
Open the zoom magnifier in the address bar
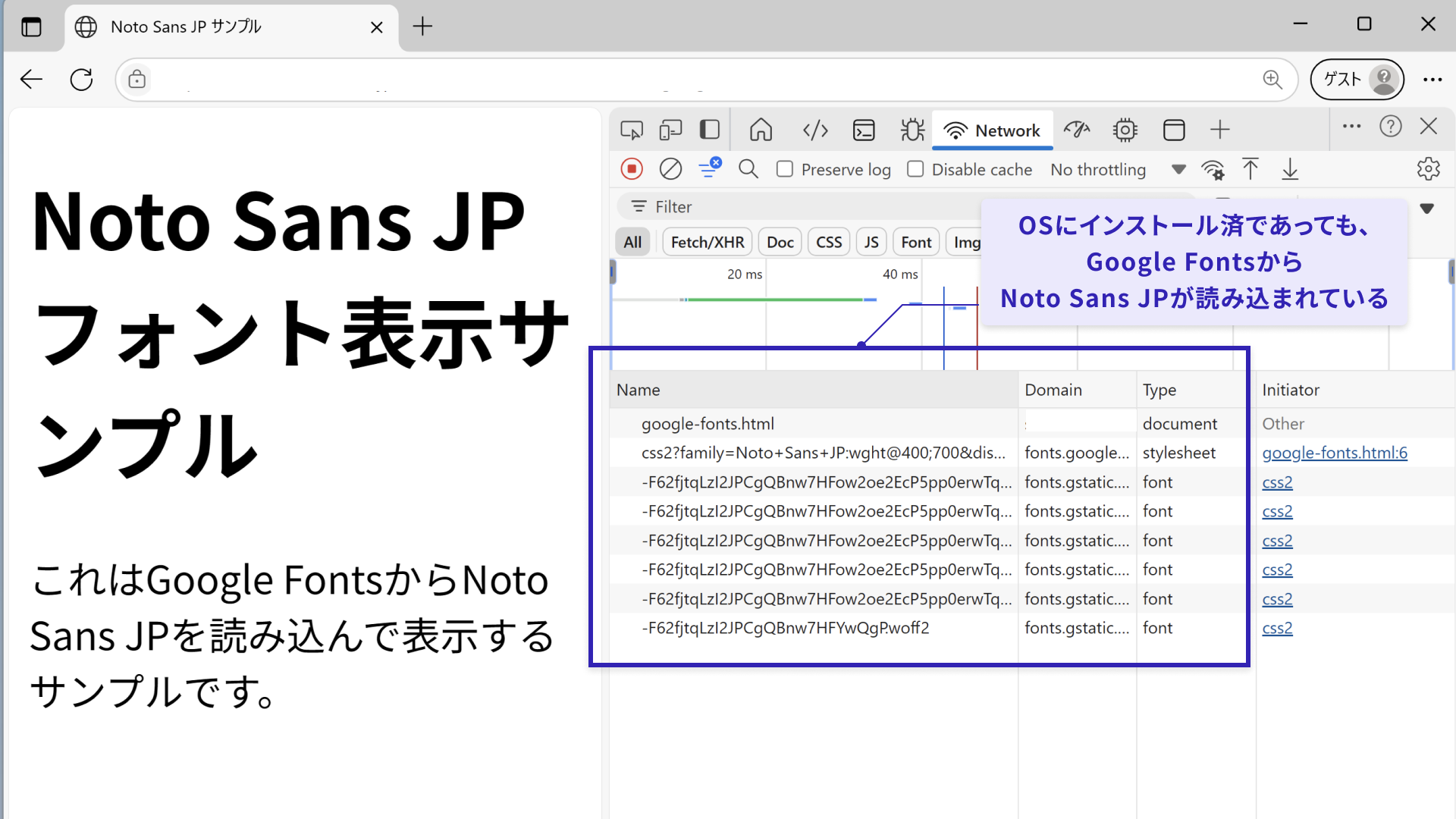click(x=1272, y=79)
